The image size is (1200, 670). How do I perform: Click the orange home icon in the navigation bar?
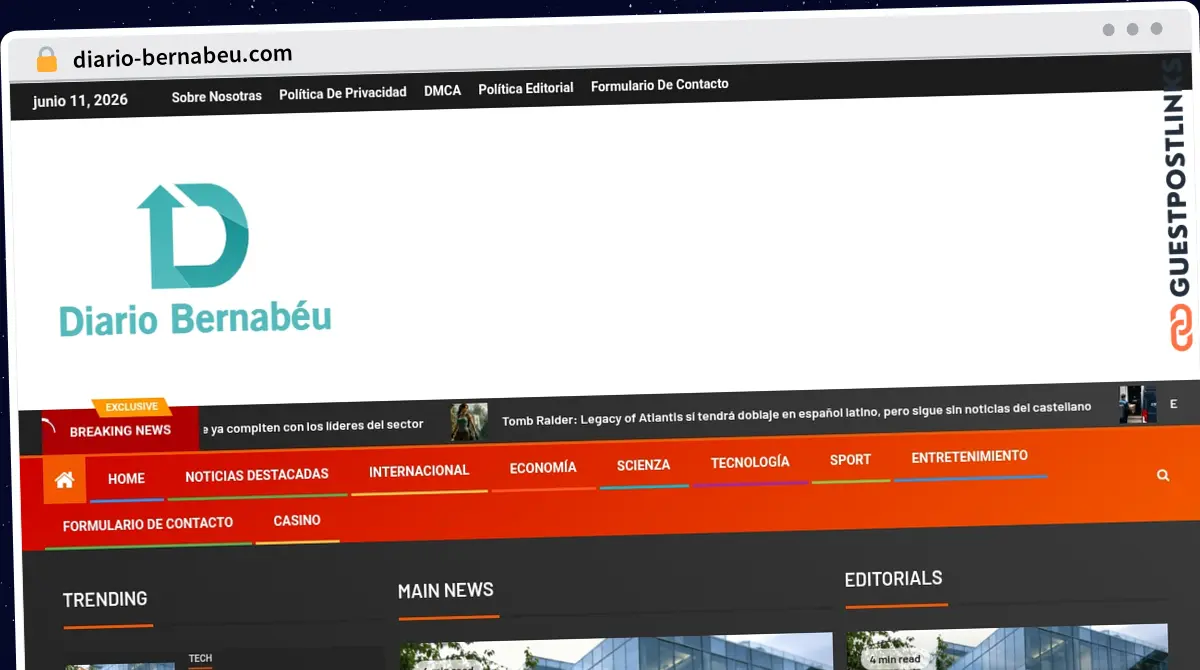(65, 480)
